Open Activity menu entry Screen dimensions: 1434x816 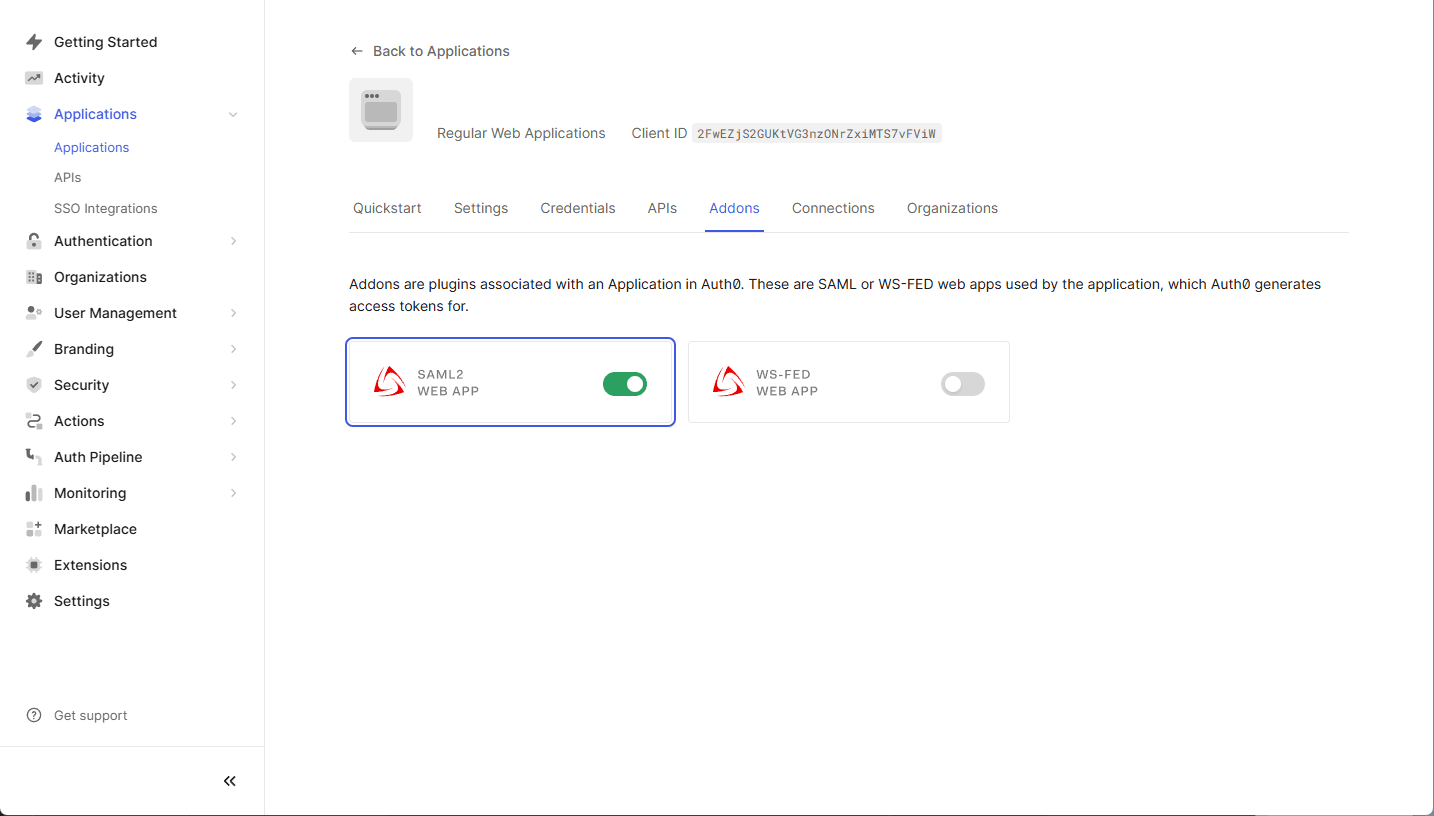click(x=79, y=78)
